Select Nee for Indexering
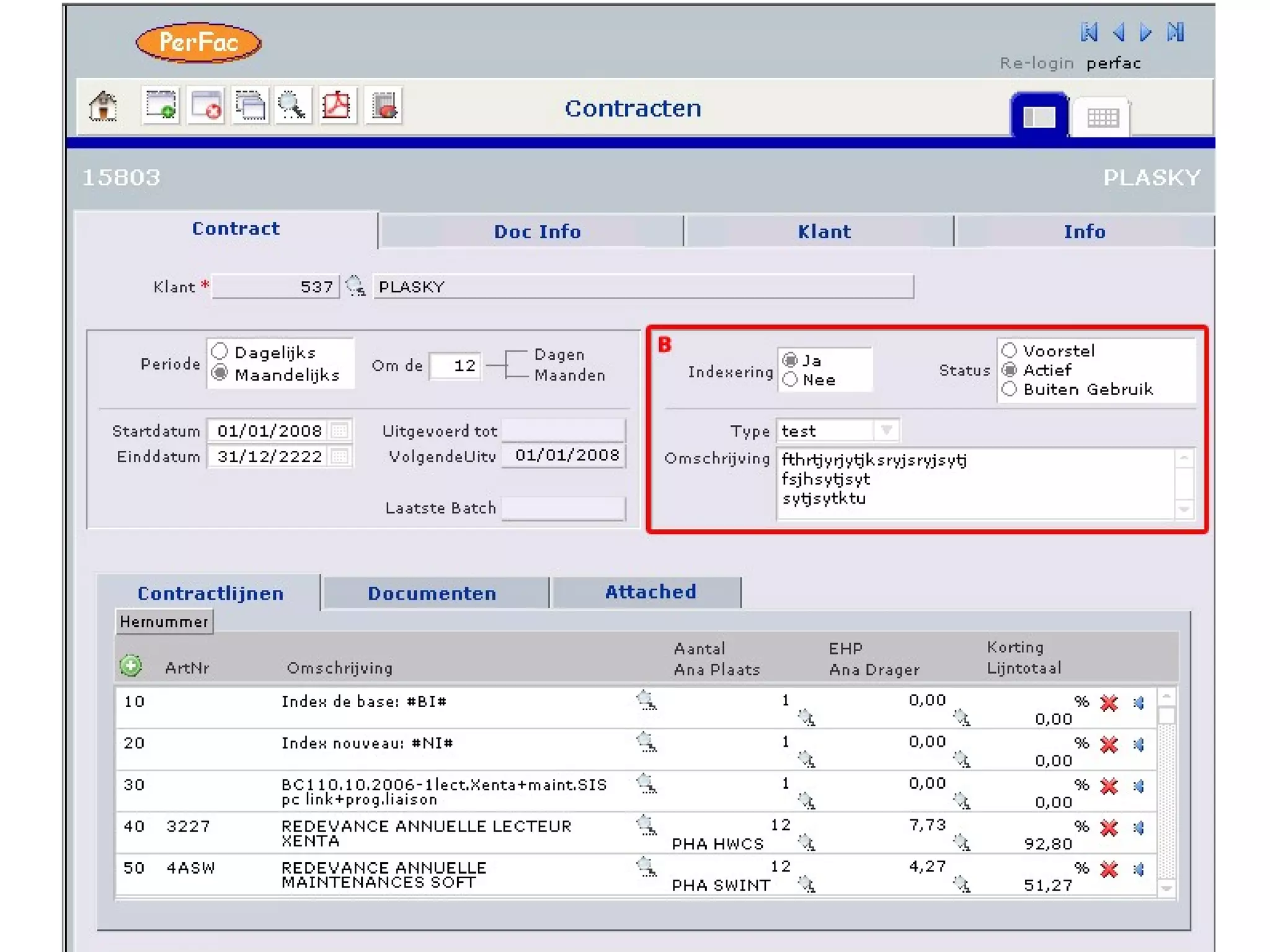1270x952 pixels. (x=790, y=380)
